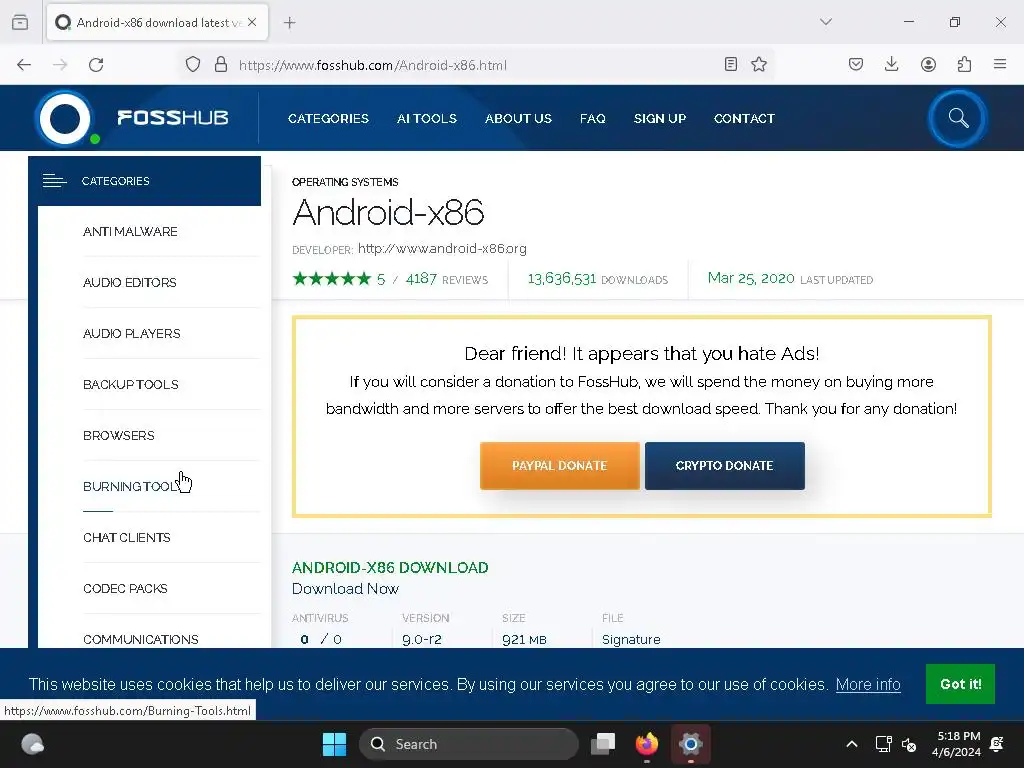Open the BACKUP TOOLS category
1024x768 pixels.
coord(131,384)
